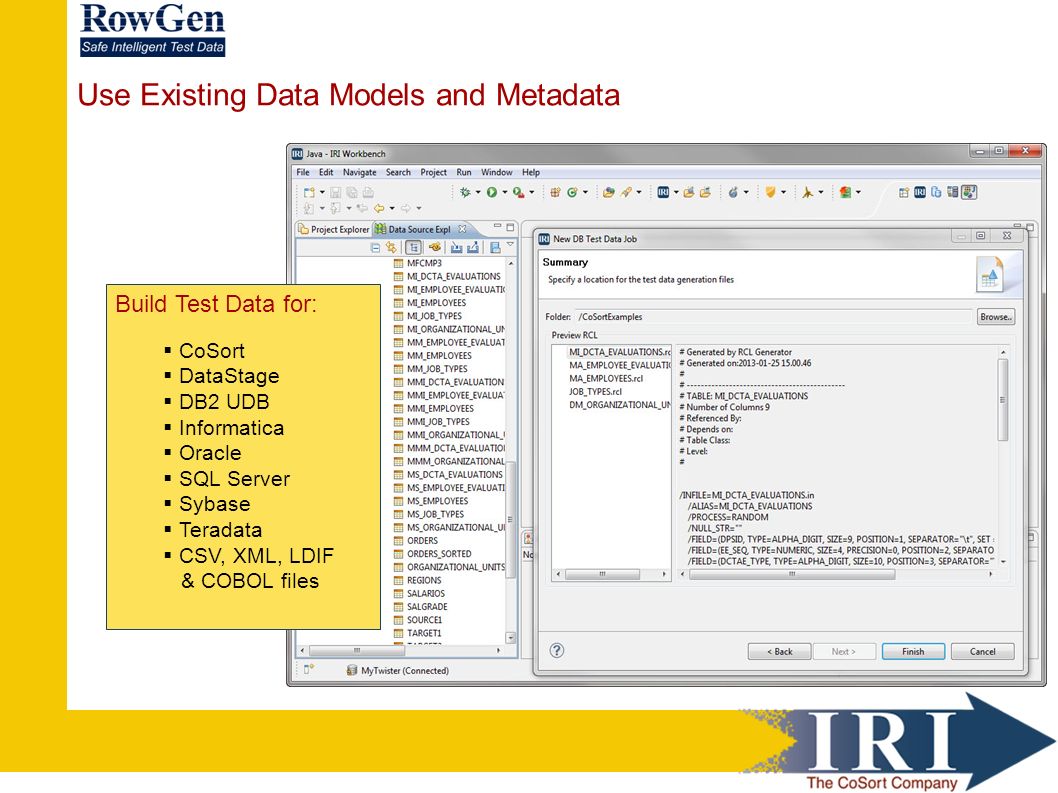The height and width of the screenshot is (793, 1058).
Task: Switch to the IRI perspective icon
Action: point(920,192)
